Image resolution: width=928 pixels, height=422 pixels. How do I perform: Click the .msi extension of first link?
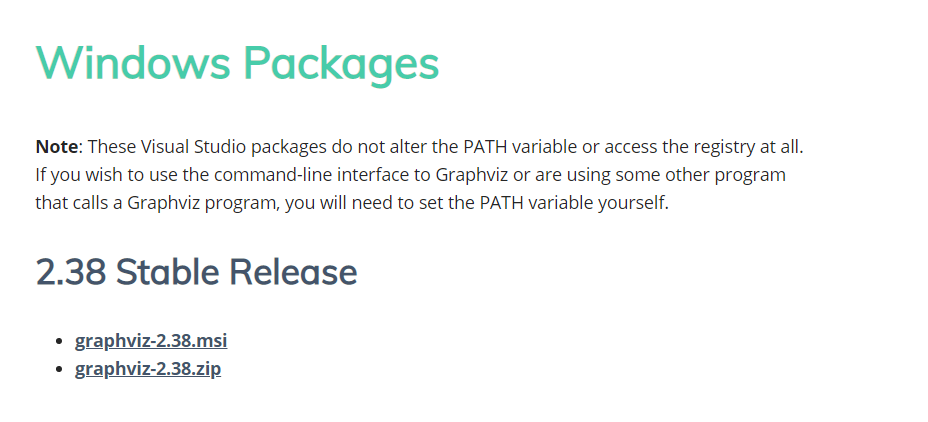[x=213, y=340]
